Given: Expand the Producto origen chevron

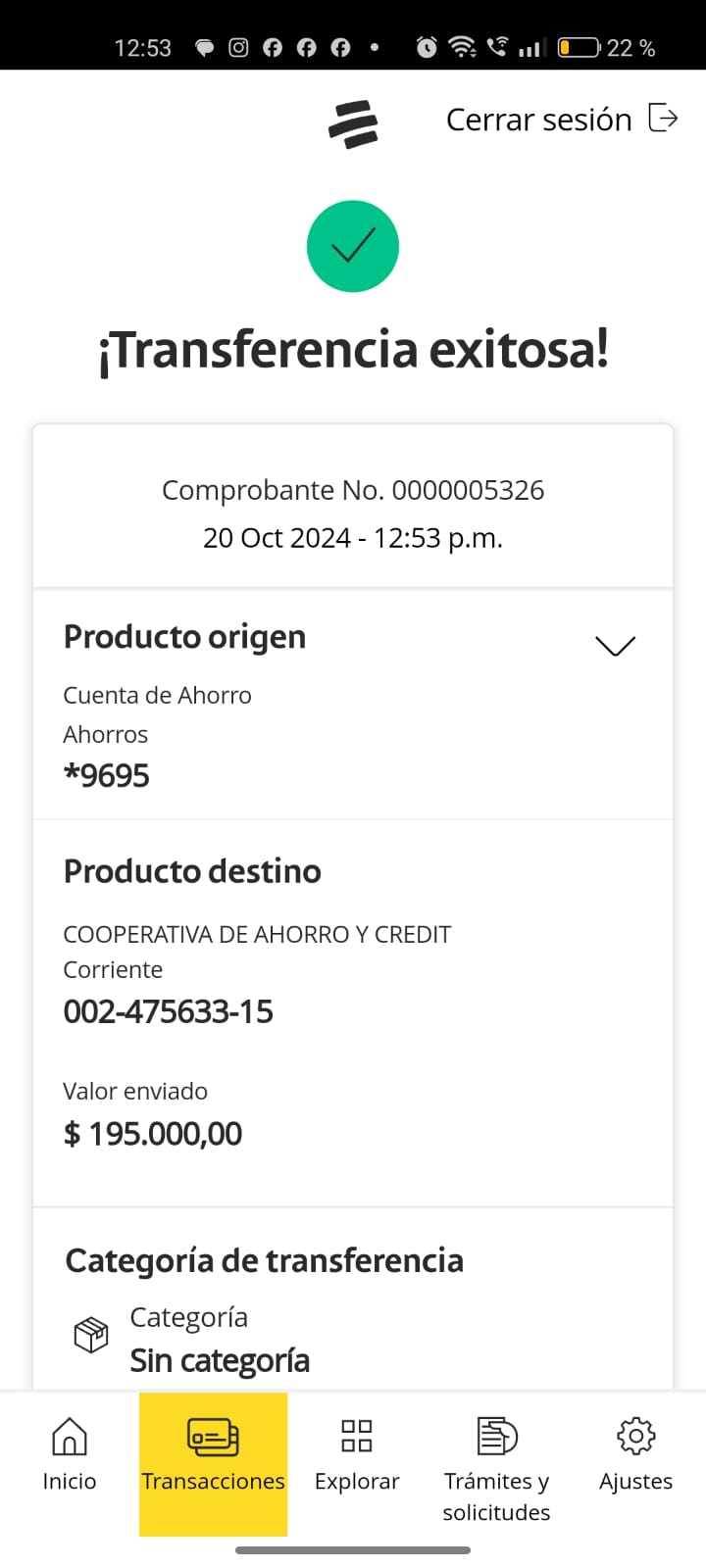Looking at the screenshot, I should tap(615, 645).
